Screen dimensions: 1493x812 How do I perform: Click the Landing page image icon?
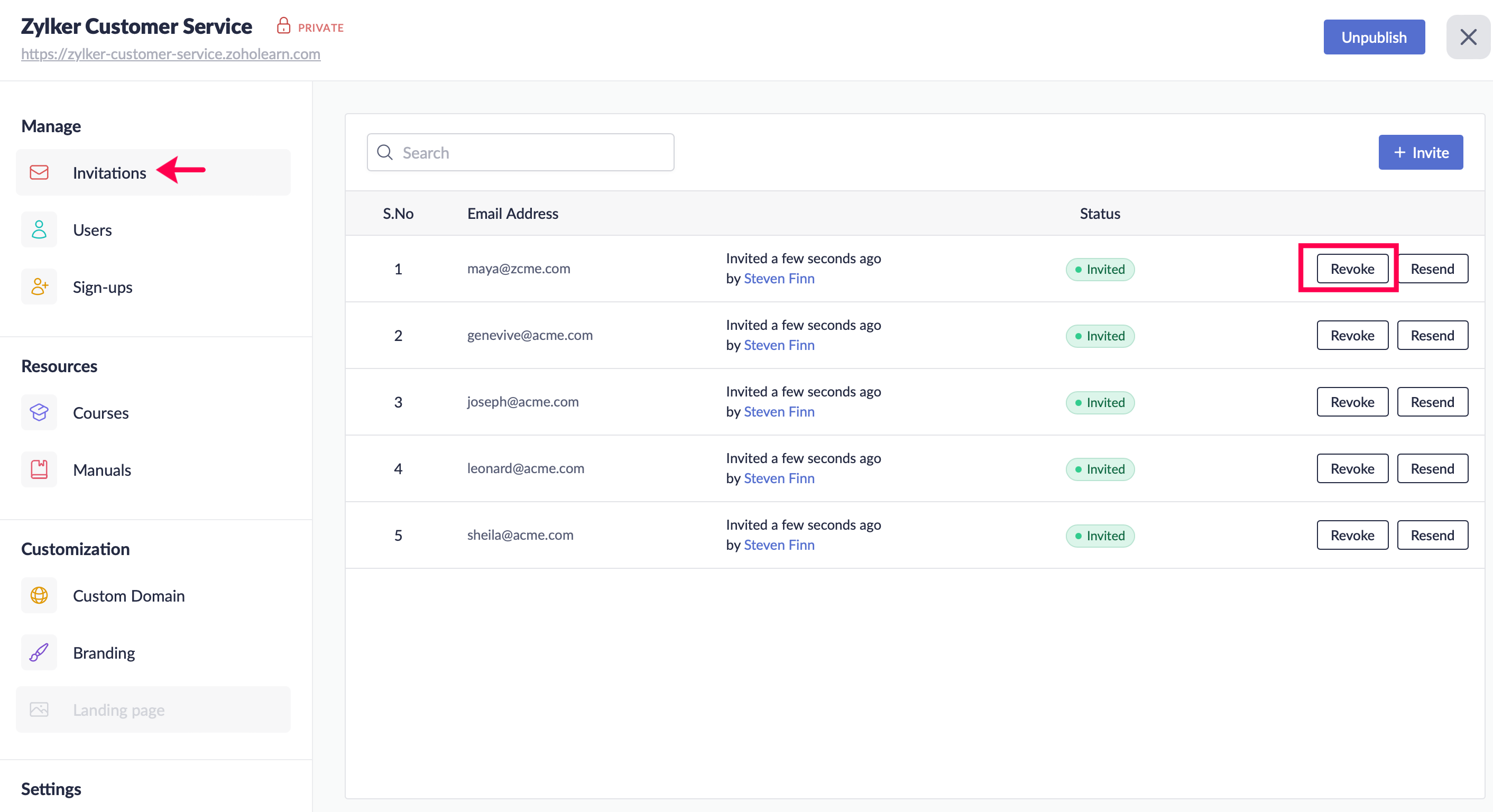click(x=39, y=709)
